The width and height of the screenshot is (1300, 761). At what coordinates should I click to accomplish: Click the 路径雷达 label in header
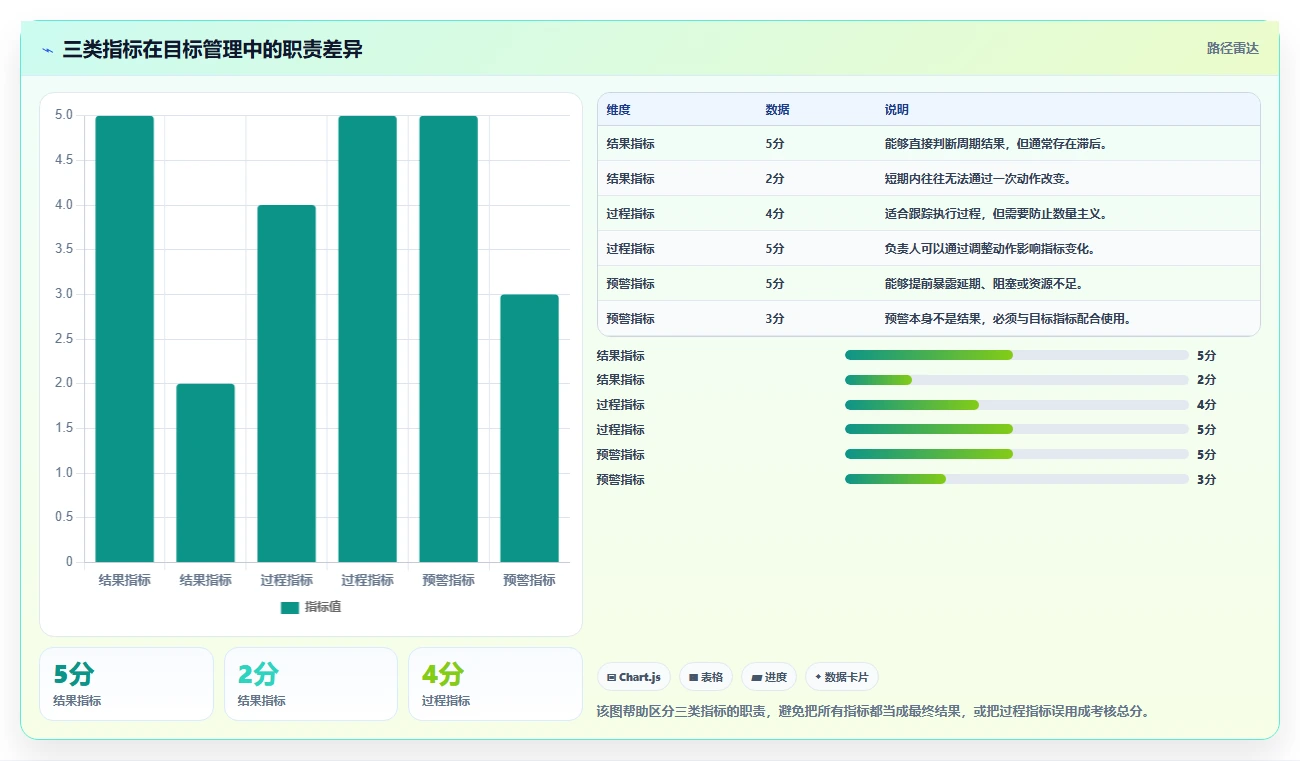tap(1233, 48)
